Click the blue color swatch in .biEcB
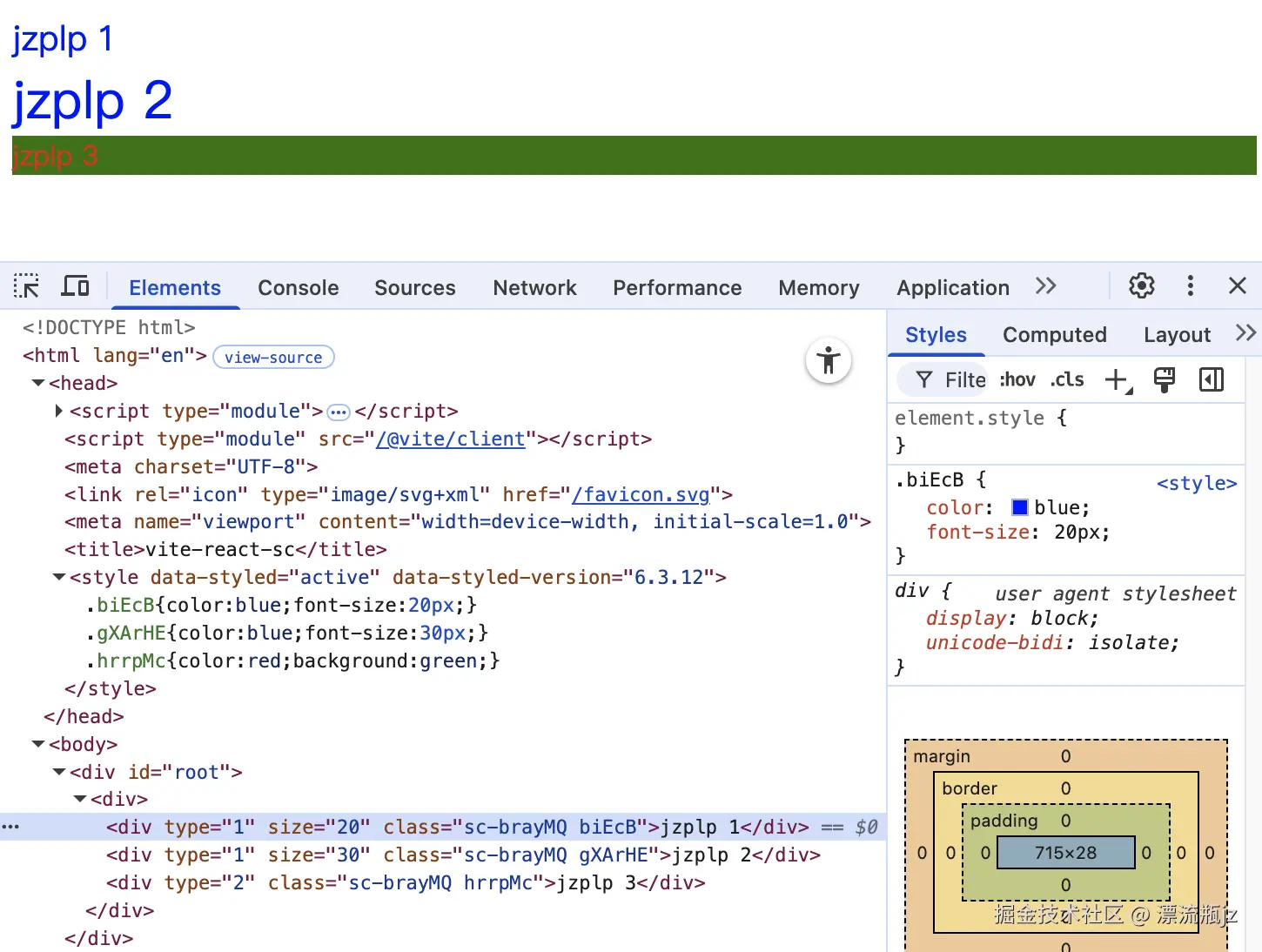 pyautogui.click(x=1019, y=507)
